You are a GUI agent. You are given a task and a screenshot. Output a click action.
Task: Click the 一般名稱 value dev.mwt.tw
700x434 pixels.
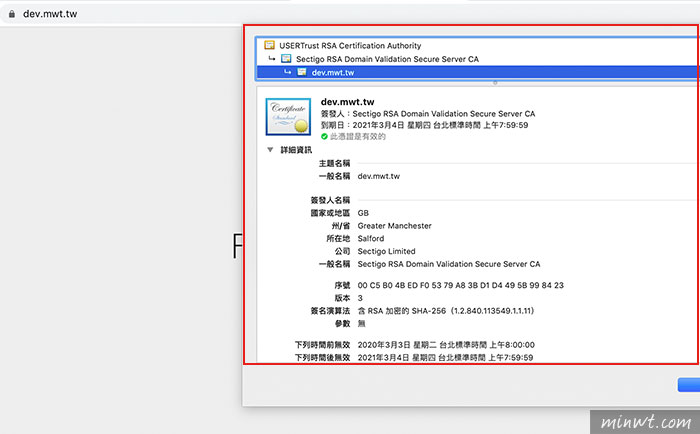(379, 176)
